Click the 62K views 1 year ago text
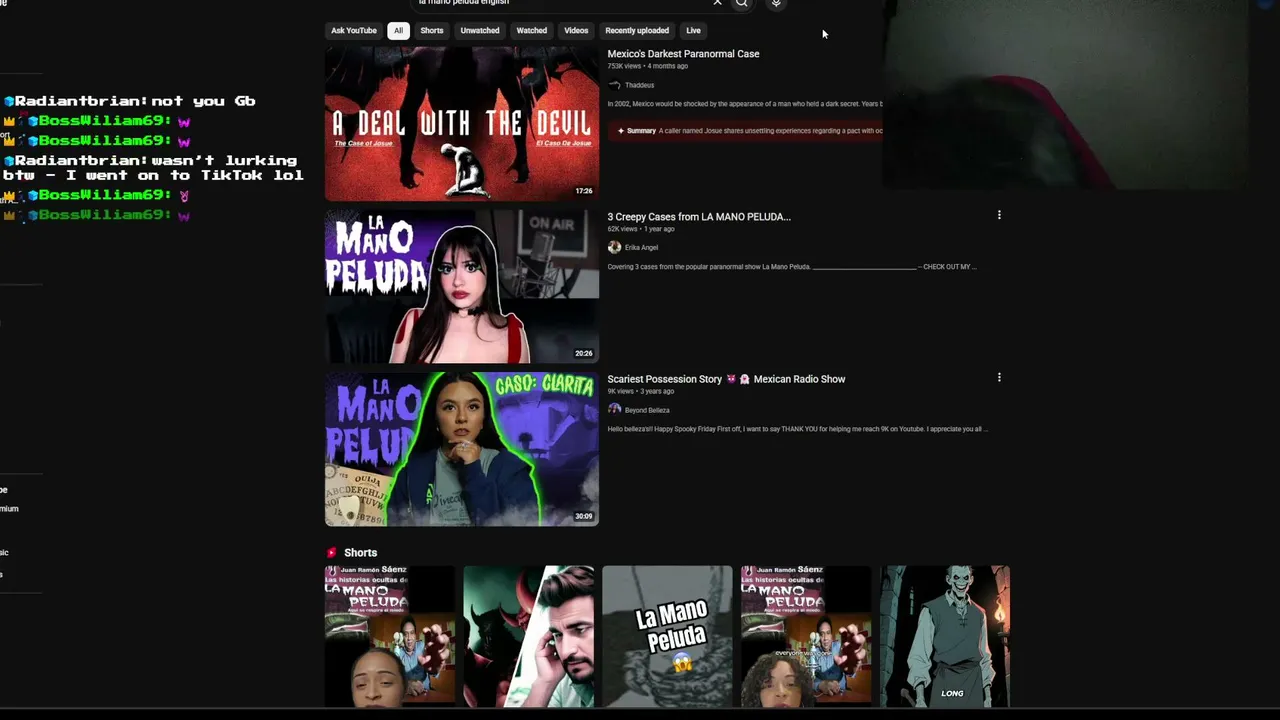 pos(640,229)
